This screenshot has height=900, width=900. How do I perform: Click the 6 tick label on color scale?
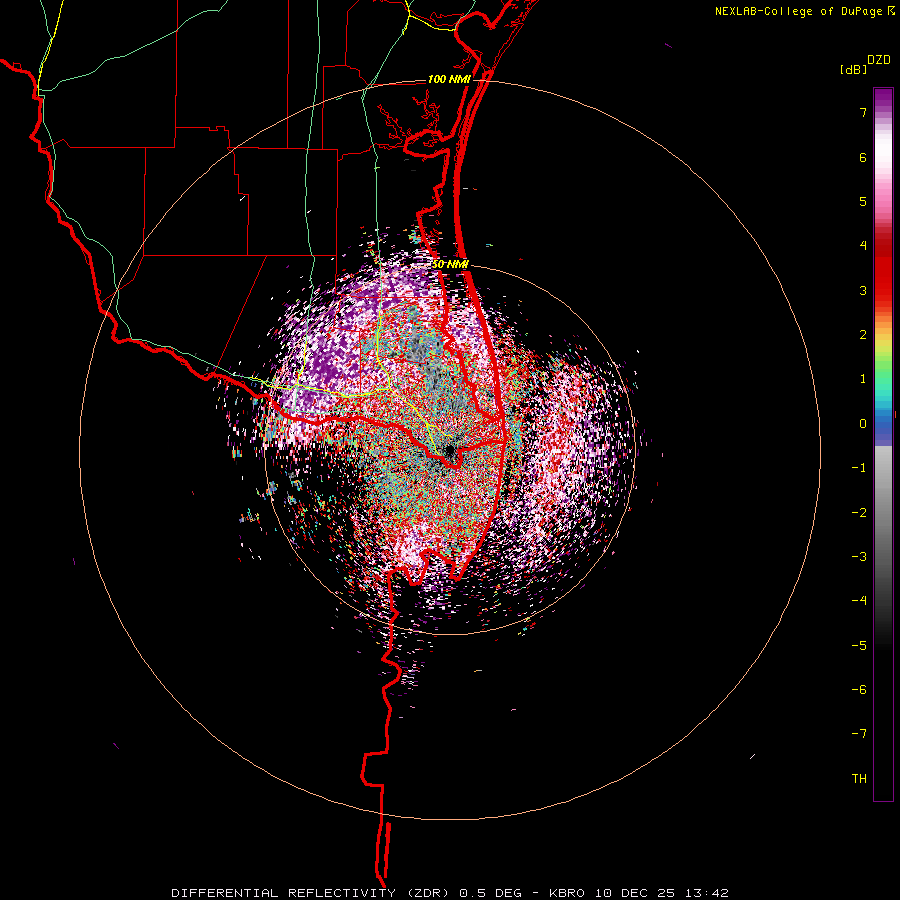pos(863,157)
